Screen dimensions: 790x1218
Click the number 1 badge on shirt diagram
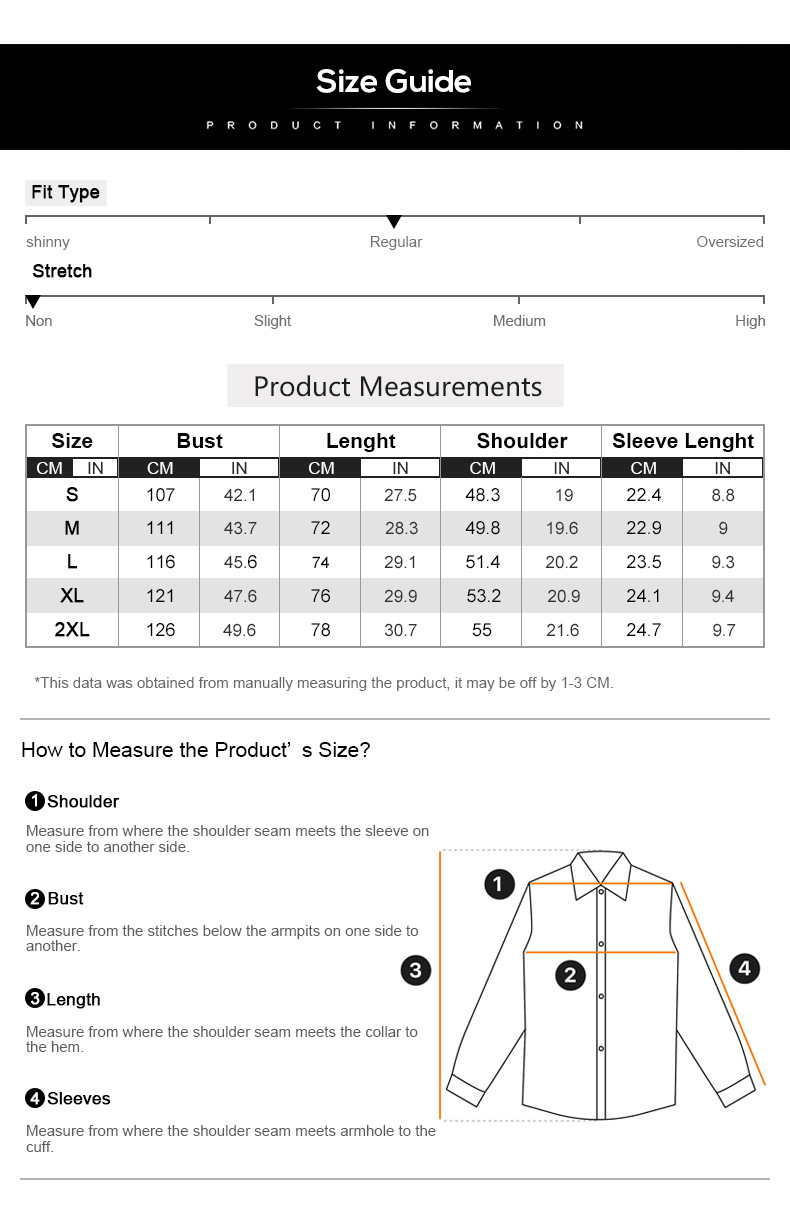(x=499, y=884)
